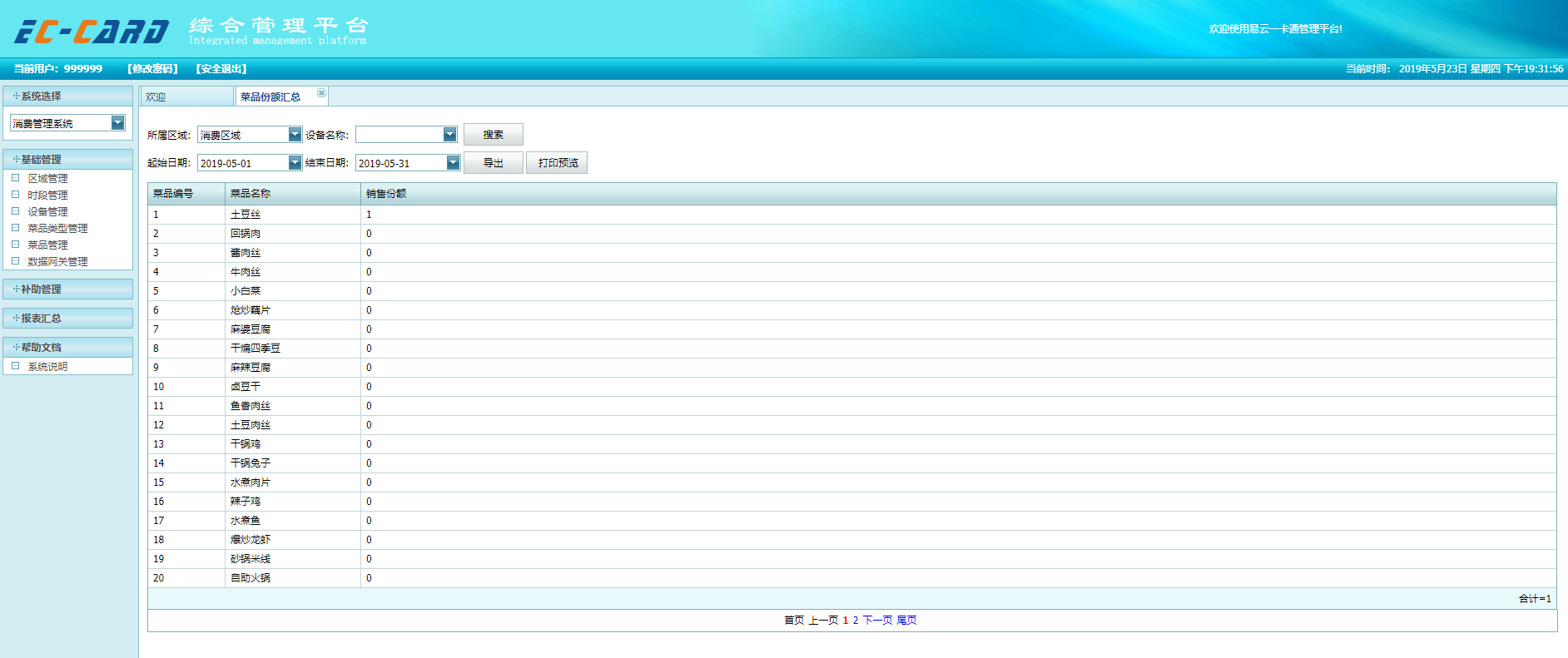This screenshot has width=1568, height=658.
Task: Select the 干锅兔子 cell
Action: pyautogui.click(x=293, y=463)
